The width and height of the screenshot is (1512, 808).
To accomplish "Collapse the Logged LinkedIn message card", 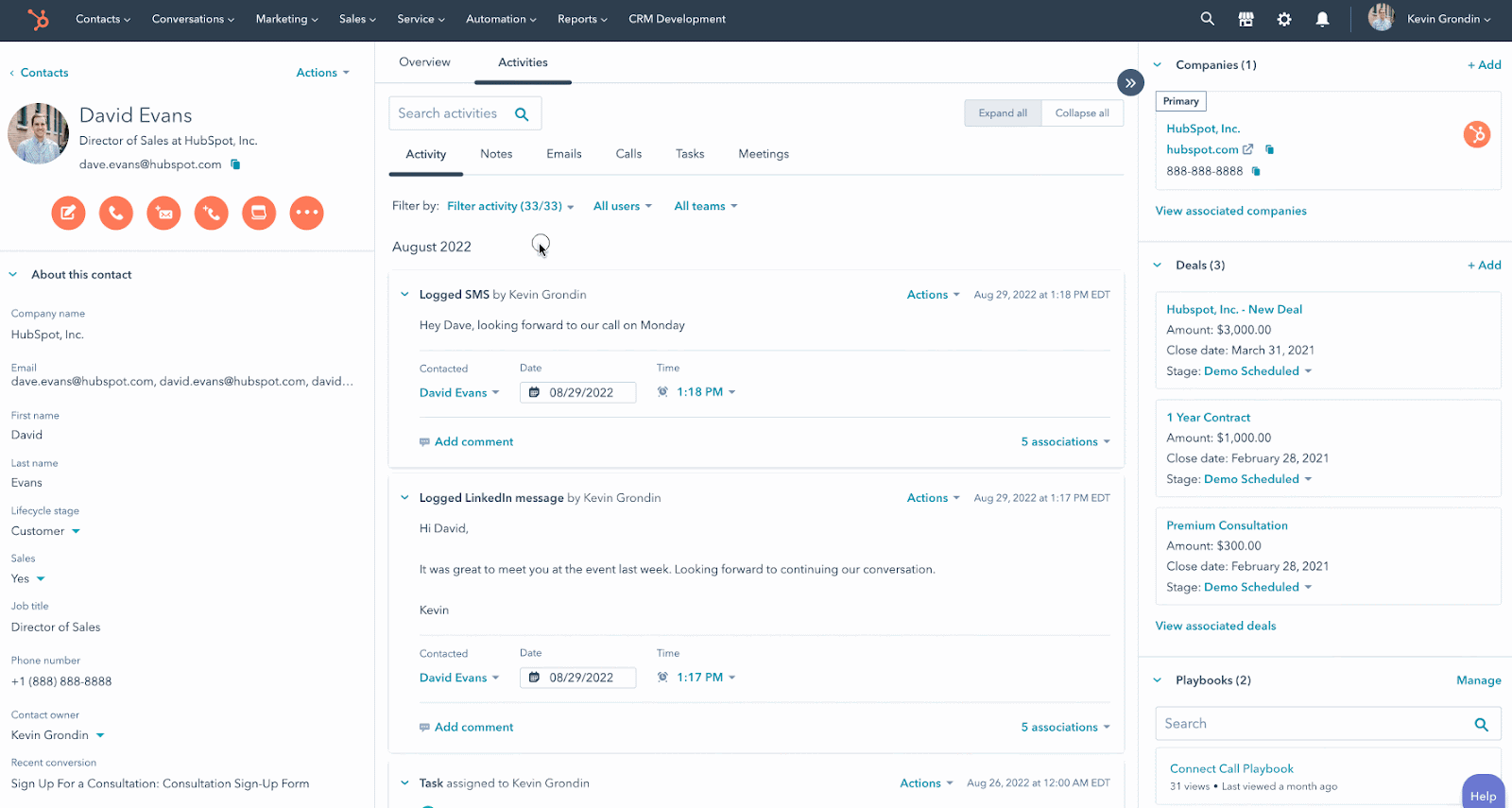I will [x=404, y=498].
